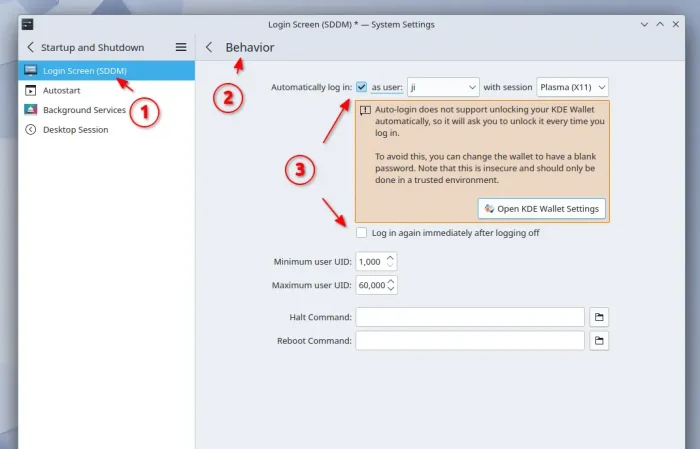
Task: Disable the Automatically log in checkbox
Action: click(x=361, y=87)
